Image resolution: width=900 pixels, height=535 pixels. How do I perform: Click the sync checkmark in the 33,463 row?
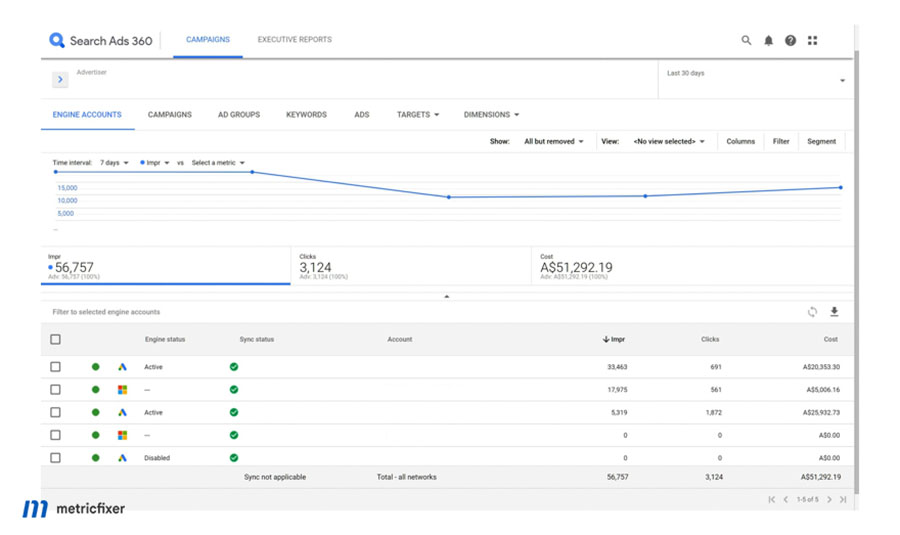point(234,367)
